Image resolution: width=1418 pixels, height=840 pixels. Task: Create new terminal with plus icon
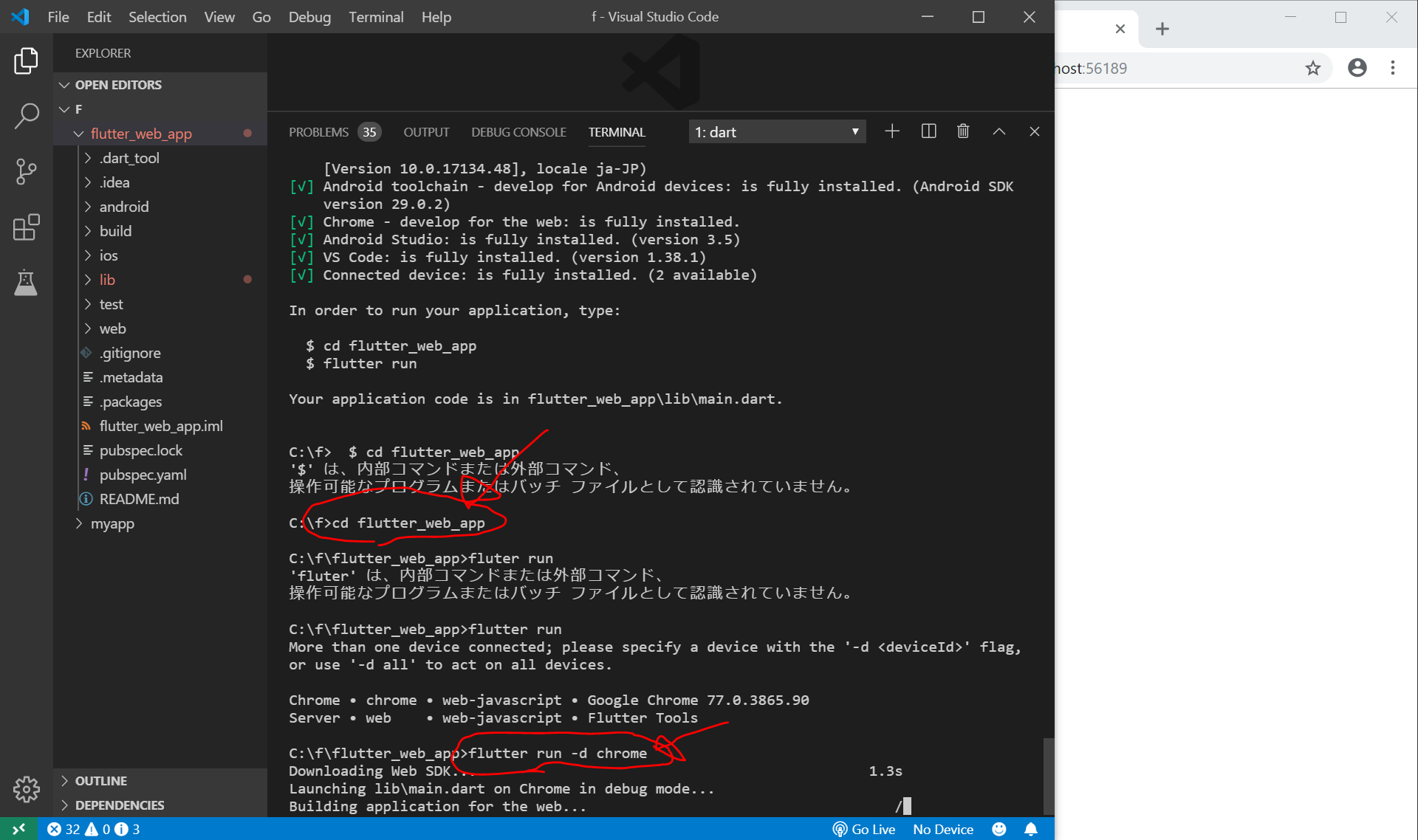pyautogui.click(x=891, y=131)
